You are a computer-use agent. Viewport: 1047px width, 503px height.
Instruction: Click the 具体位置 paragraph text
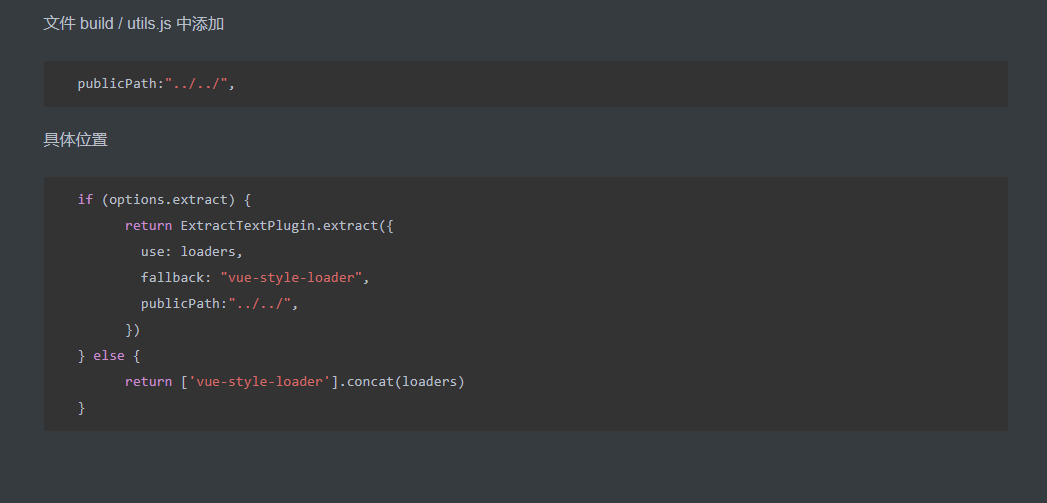(75, 140)
